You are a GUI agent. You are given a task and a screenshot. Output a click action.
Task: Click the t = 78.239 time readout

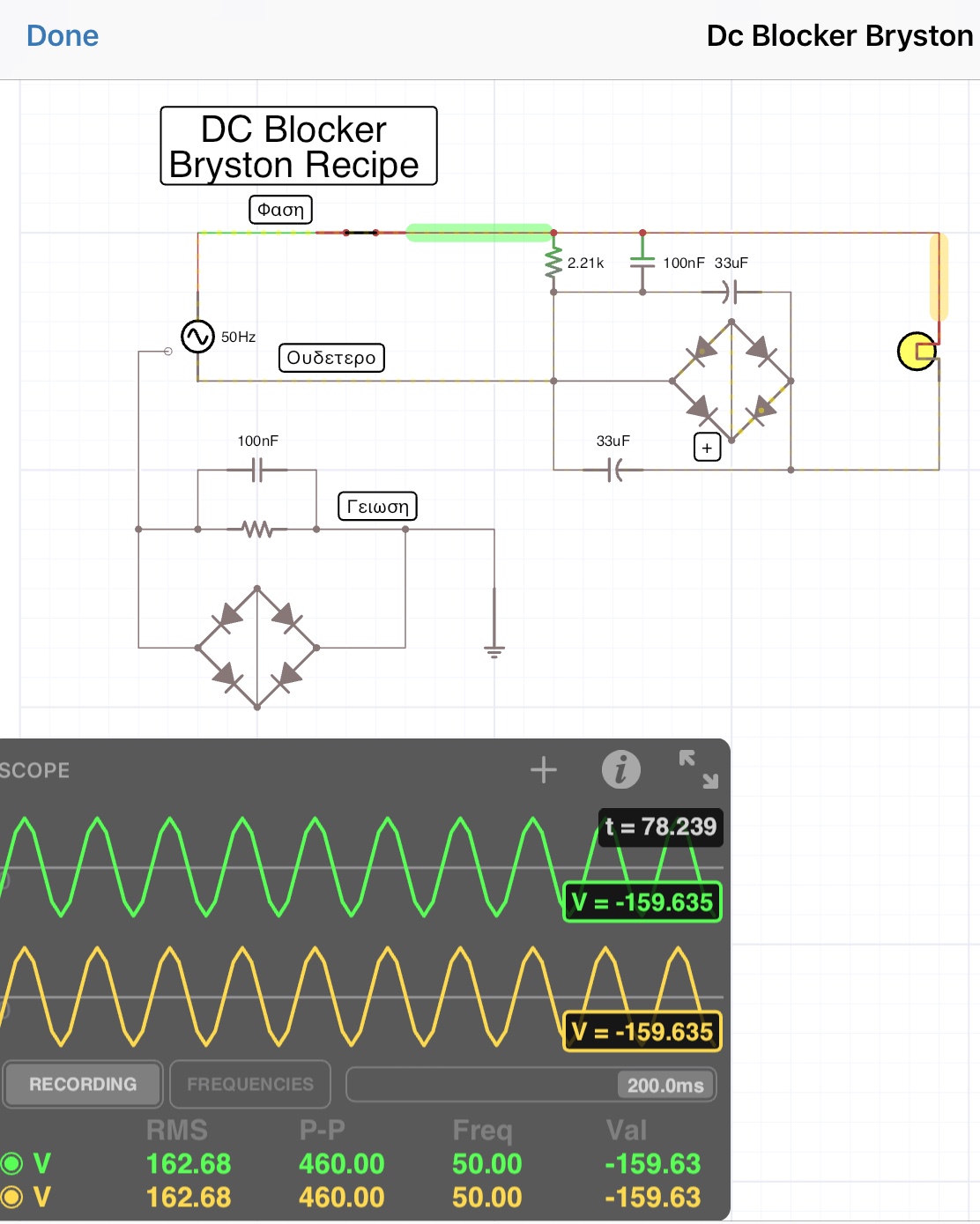[x=661, y=827]
